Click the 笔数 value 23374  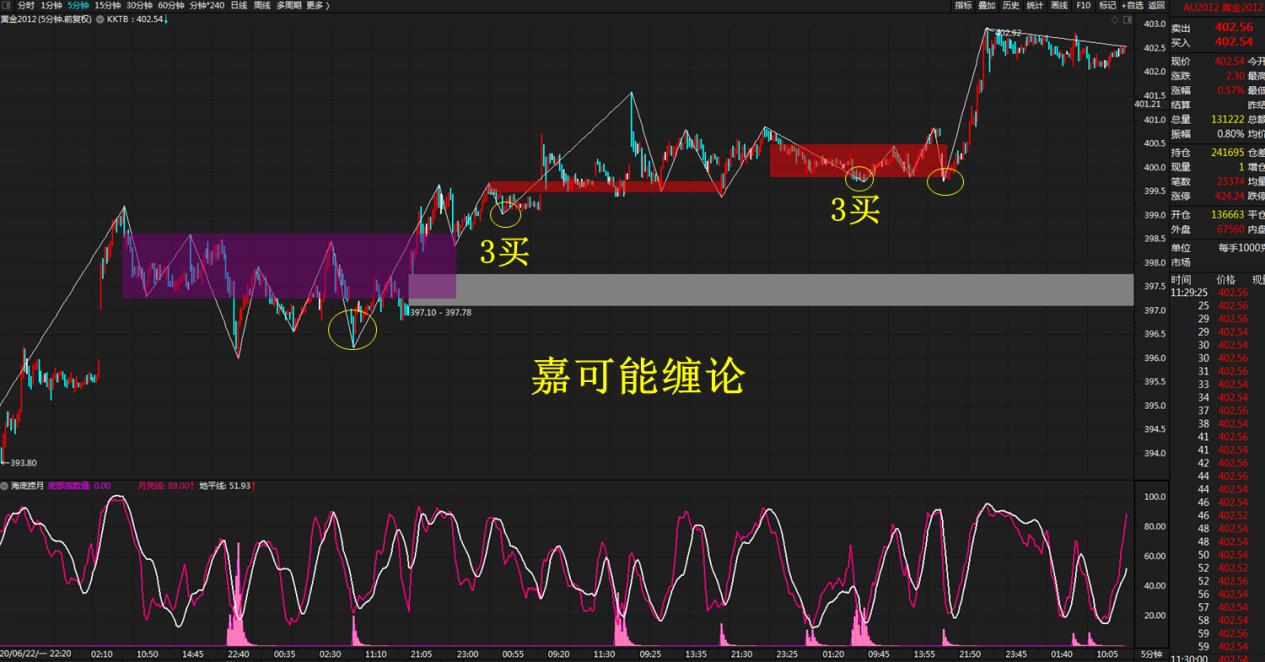coord(1231,182)
